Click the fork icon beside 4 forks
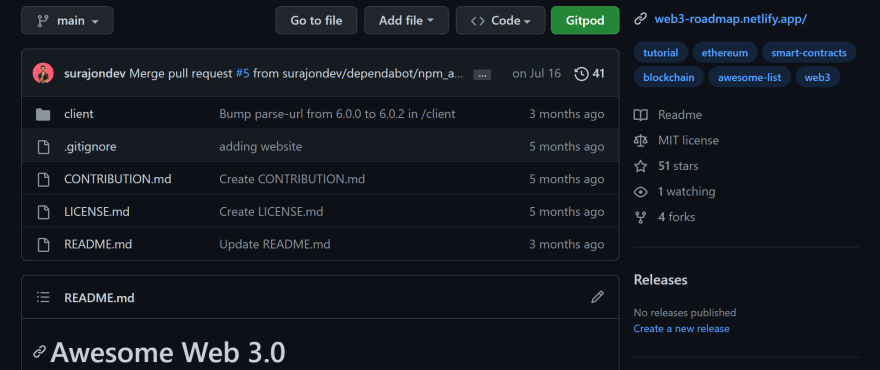Viewport: 880px width, 370px height. (640, 217)
